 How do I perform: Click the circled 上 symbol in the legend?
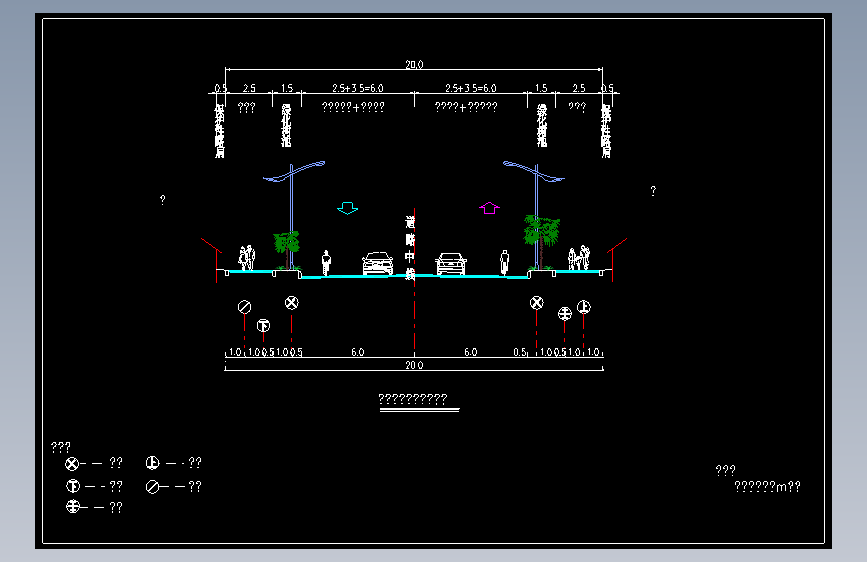tap(153, 462)
